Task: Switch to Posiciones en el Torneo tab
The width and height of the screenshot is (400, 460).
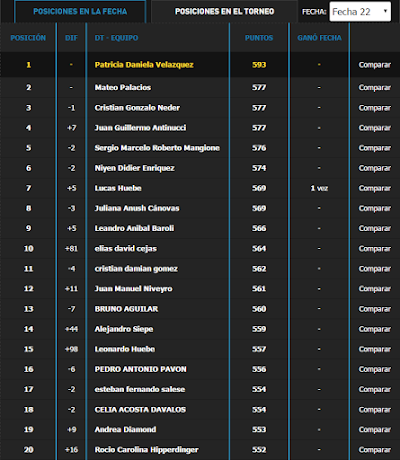Action: click(224, 12)
